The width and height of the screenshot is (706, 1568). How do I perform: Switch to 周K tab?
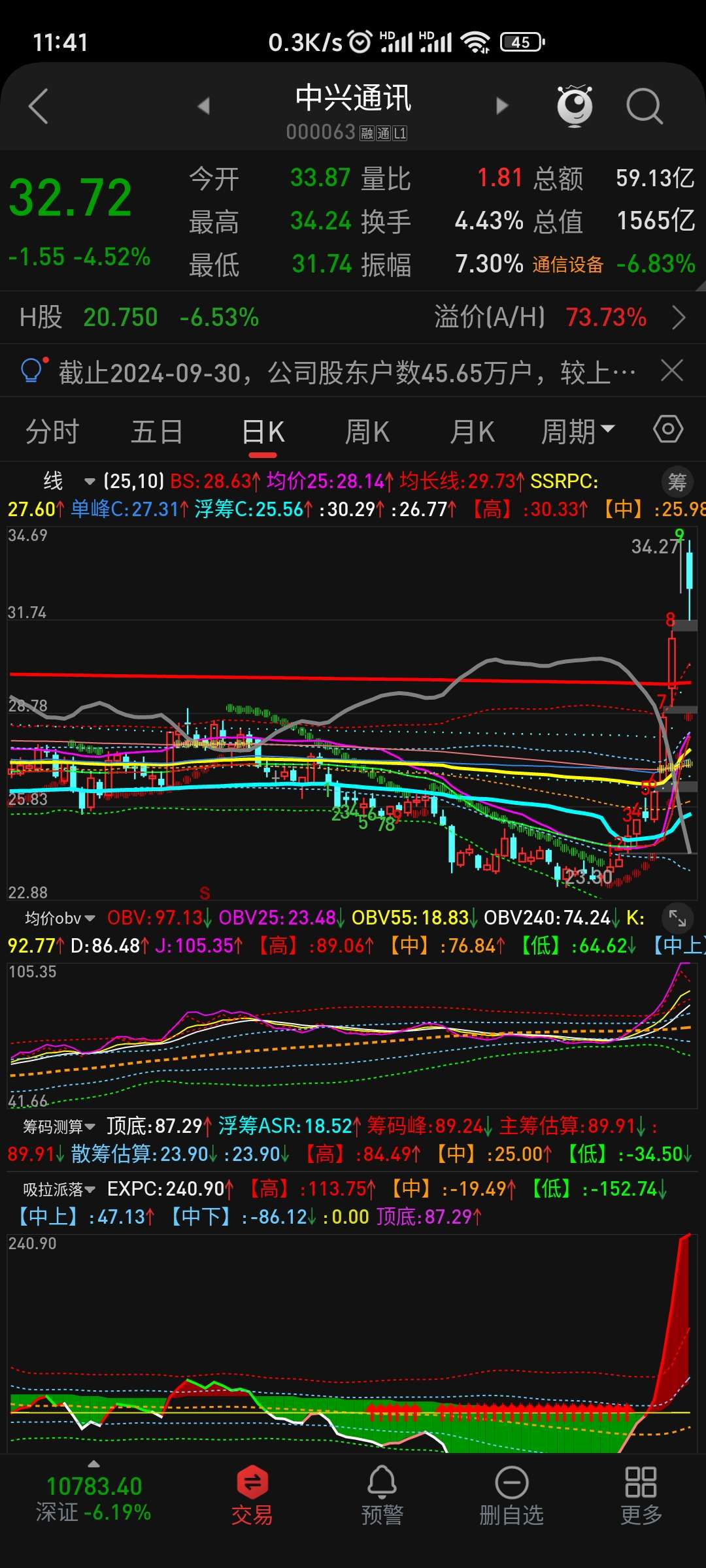367,432
